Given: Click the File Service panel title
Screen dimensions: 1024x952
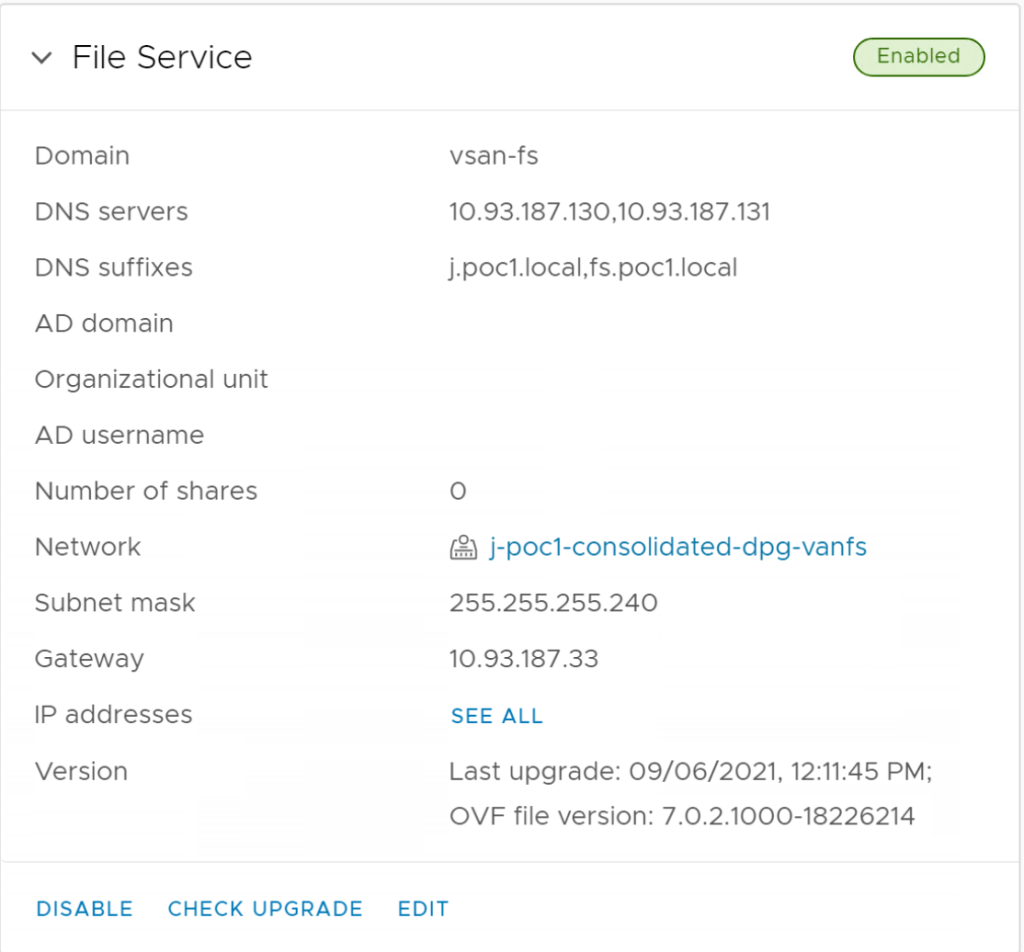Looking at the screenshot, I should [162, 58].
